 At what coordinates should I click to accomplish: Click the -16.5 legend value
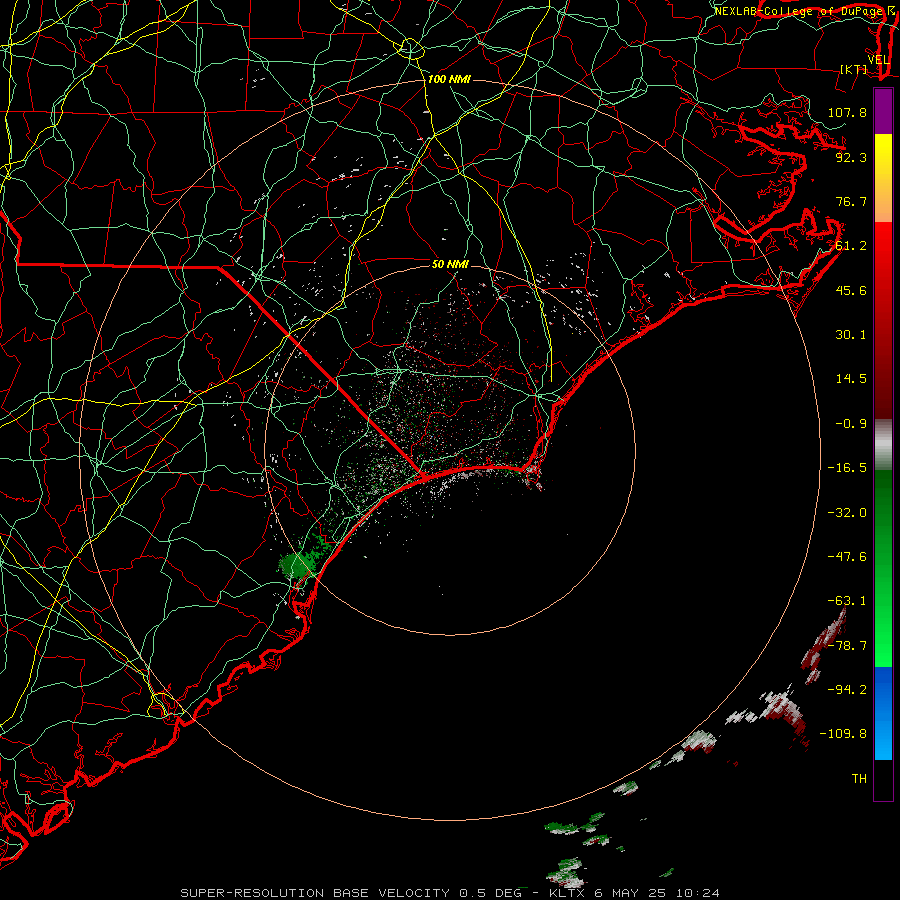(x=847, y=468)
